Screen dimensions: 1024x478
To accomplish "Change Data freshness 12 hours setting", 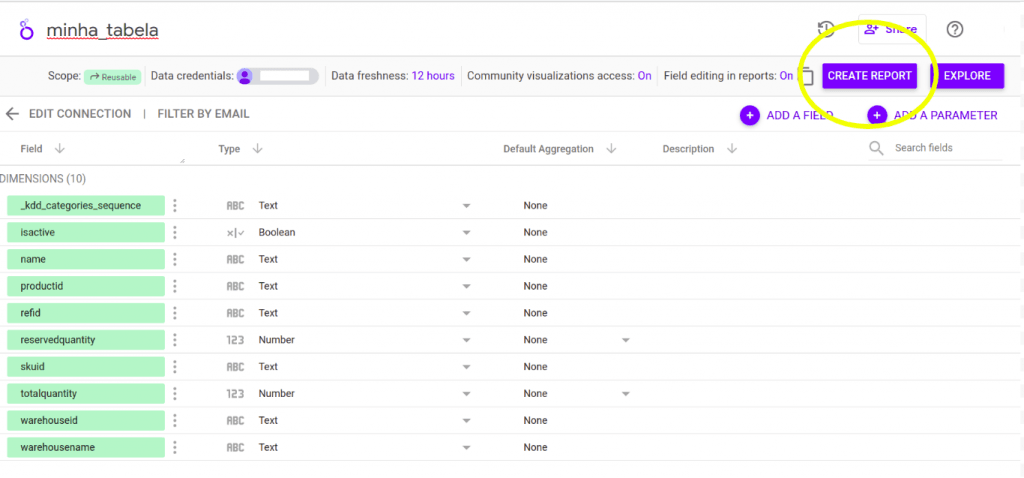I will [433, 76].
